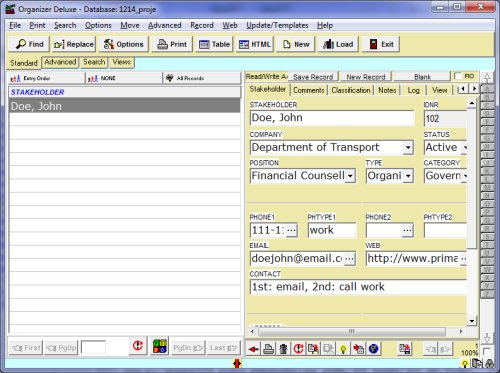Open the Search menu

(x=65, y=25)
